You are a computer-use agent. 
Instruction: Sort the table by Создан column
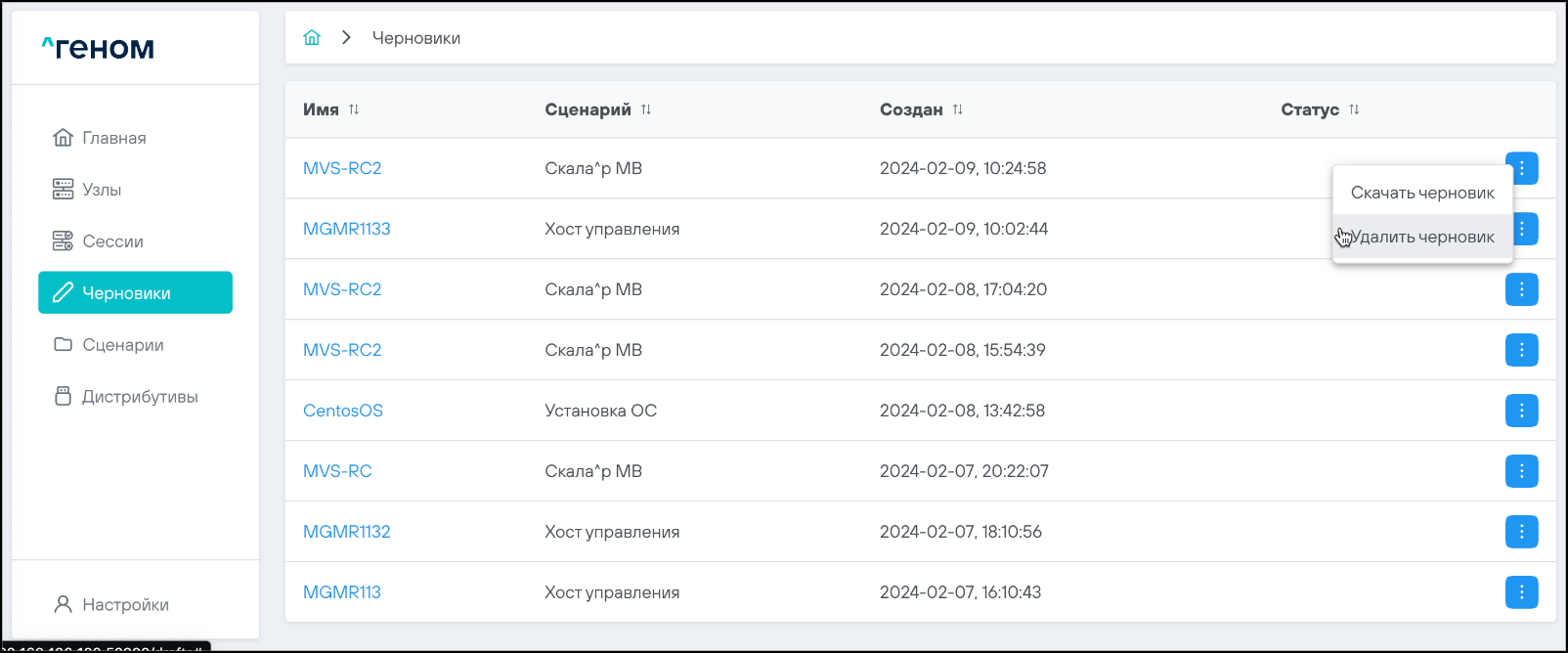(958, 109)
